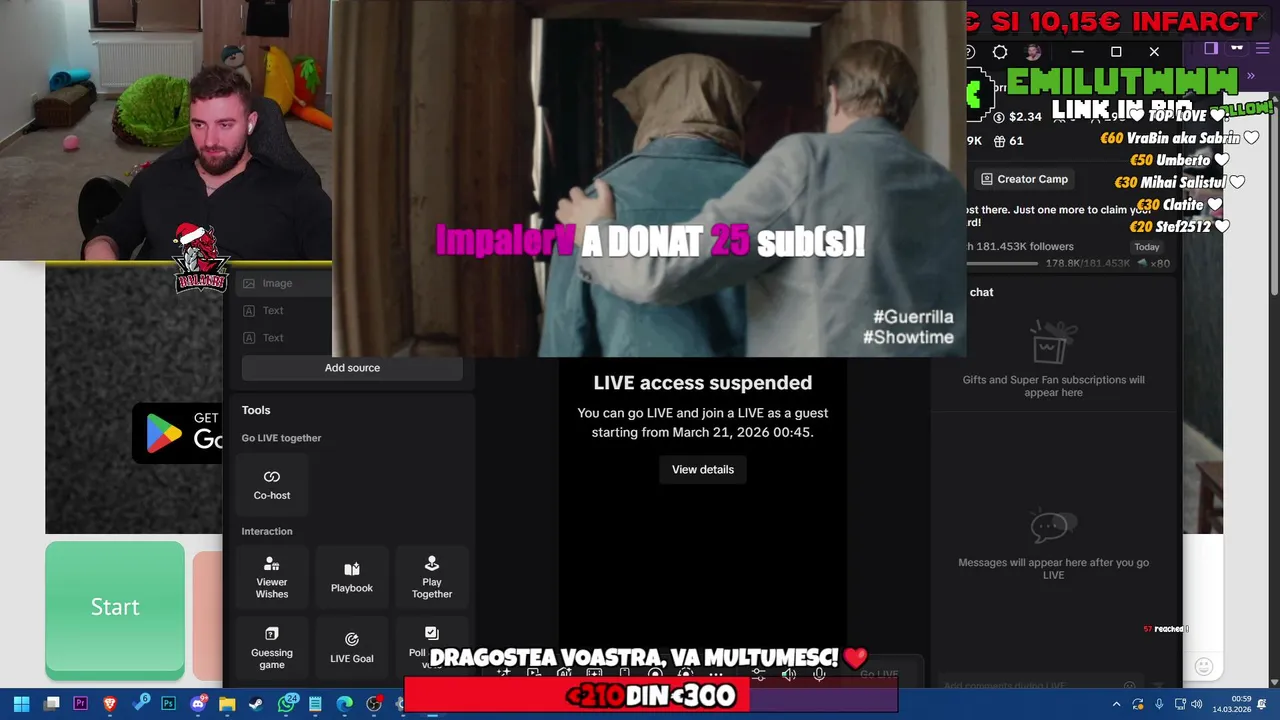Open Creator Camp
1280x720 pixels.
pos(1024,179)
